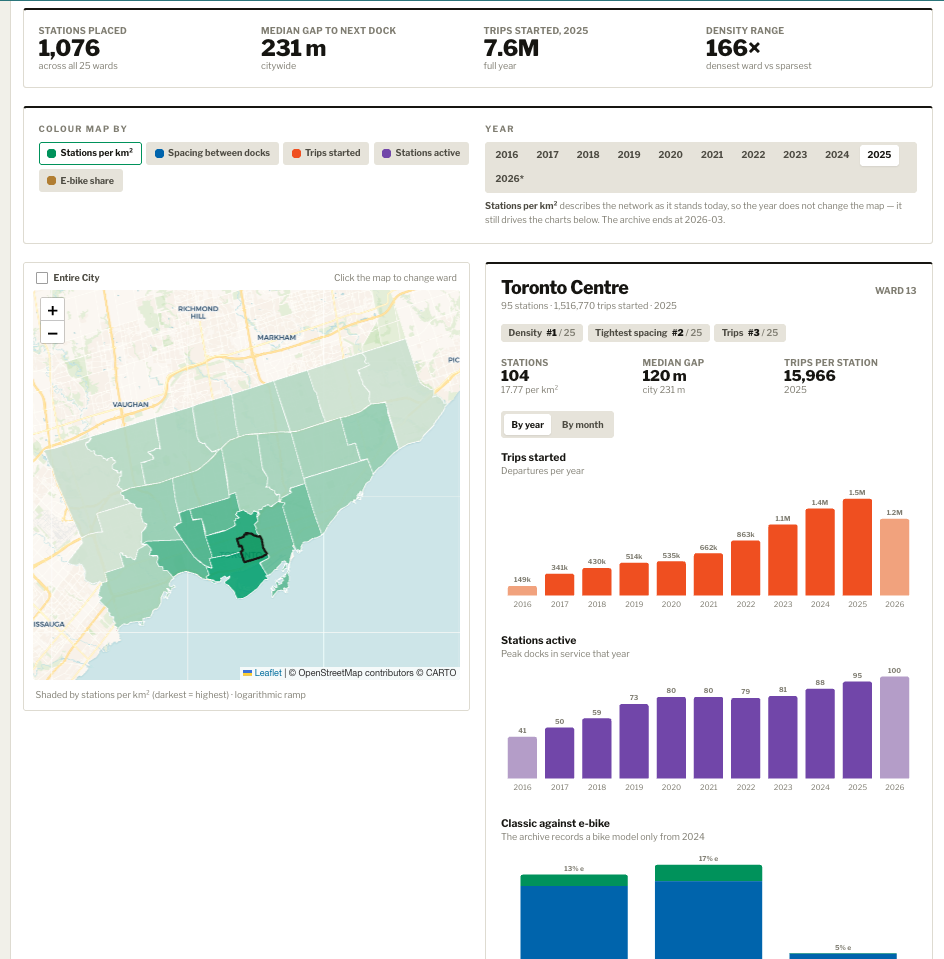Click the 2026 Trips started bar (1.2M)
This screenshot has width=944, height=959.
coord(894,557)
